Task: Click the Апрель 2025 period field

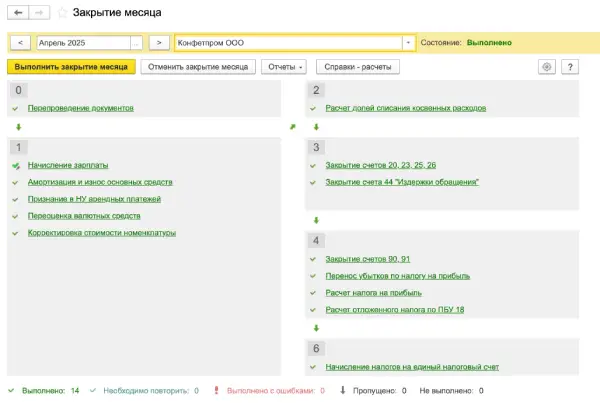Action: 82,43
